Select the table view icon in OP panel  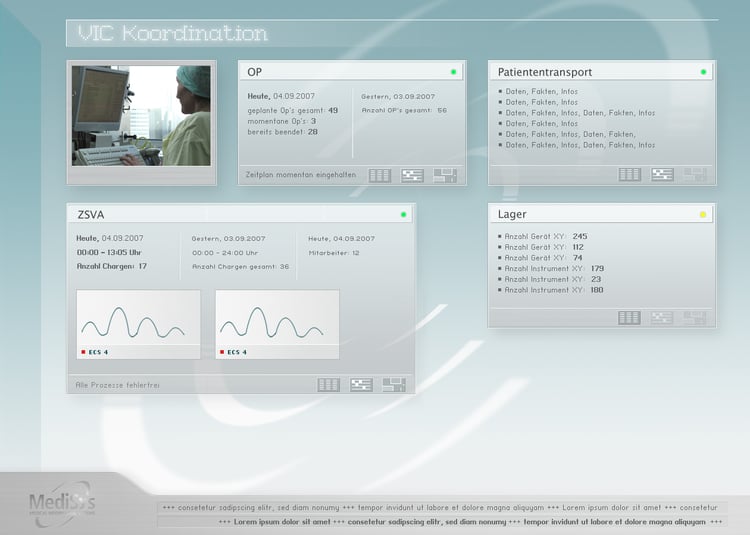click(x=380, y=175)
